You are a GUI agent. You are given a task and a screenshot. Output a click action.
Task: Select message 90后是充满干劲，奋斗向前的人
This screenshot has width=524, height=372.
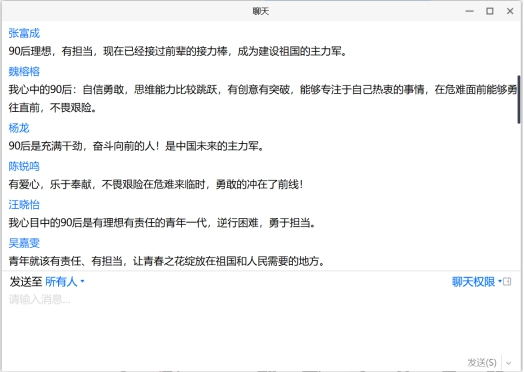(137, 146)
